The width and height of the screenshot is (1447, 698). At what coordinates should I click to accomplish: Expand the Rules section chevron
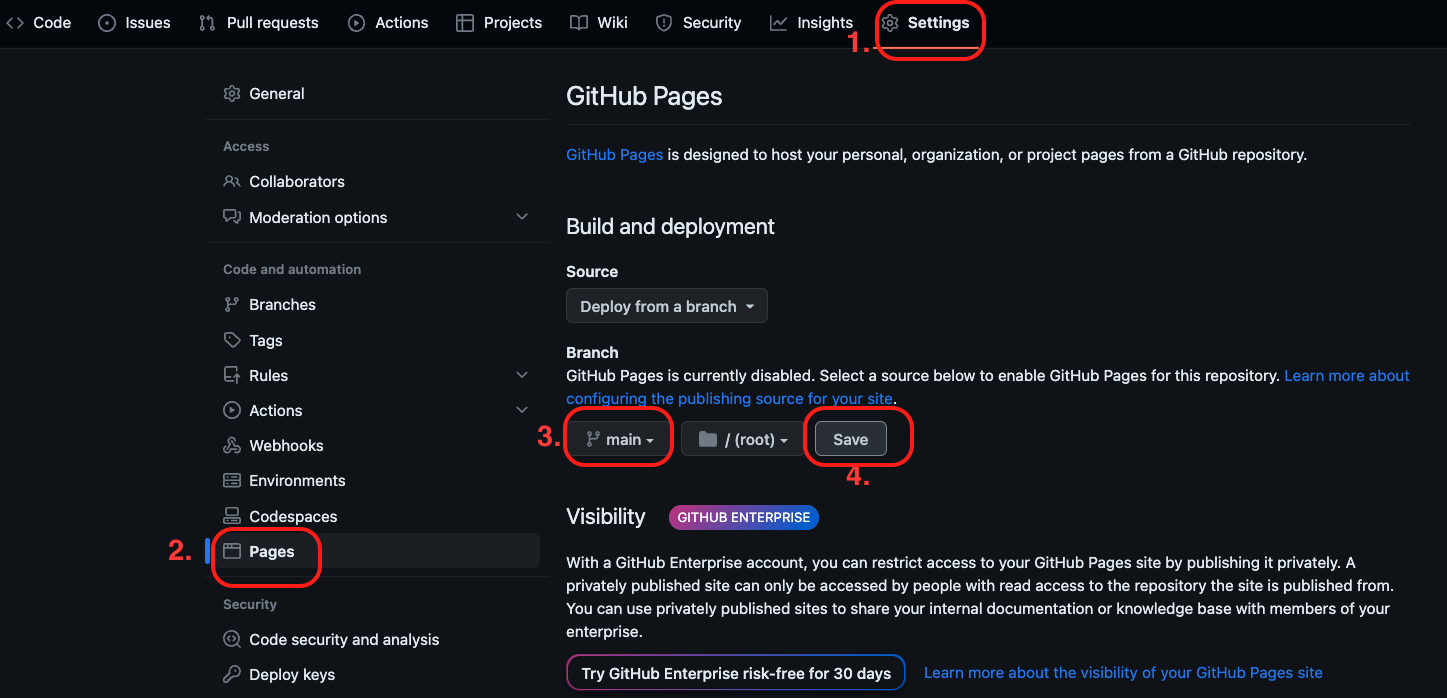click(522, 375)
